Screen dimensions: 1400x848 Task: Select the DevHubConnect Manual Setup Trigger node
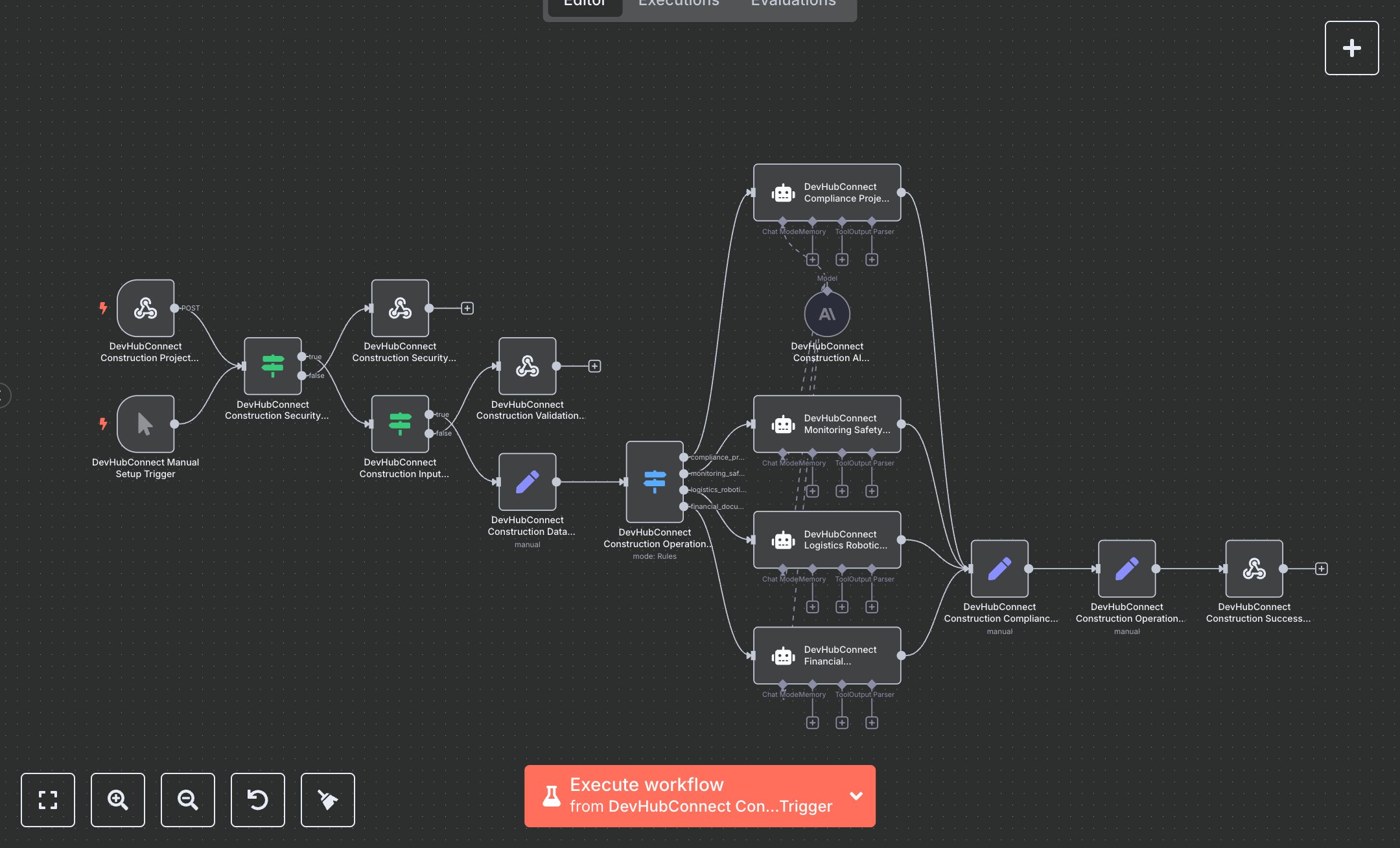[146, 424]
